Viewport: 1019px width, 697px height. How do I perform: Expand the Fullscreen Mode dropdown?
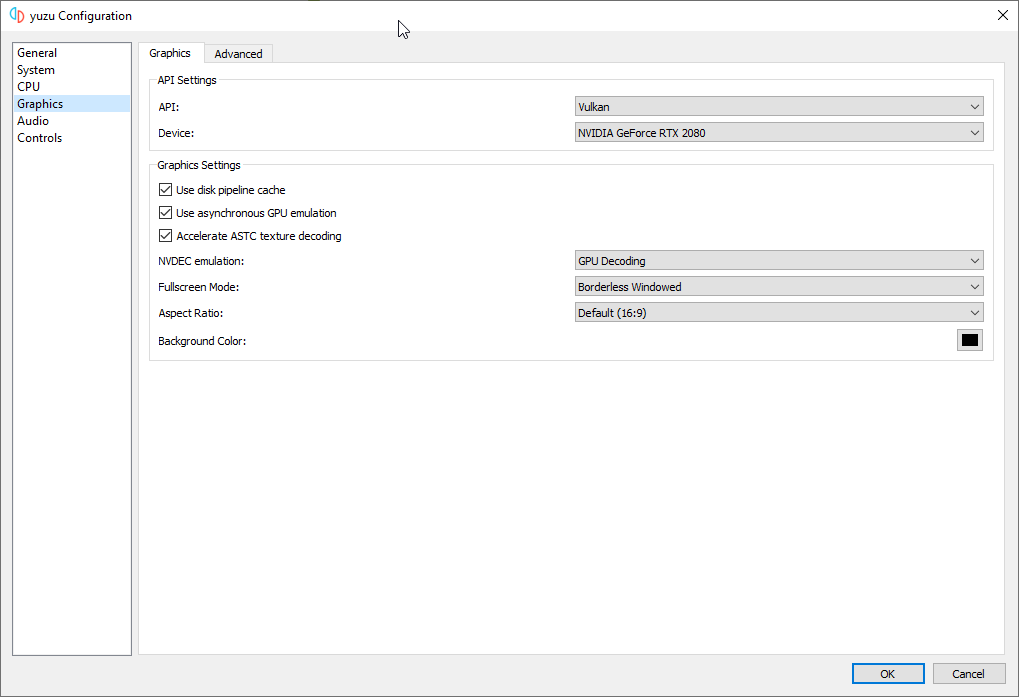click(778, 287)
